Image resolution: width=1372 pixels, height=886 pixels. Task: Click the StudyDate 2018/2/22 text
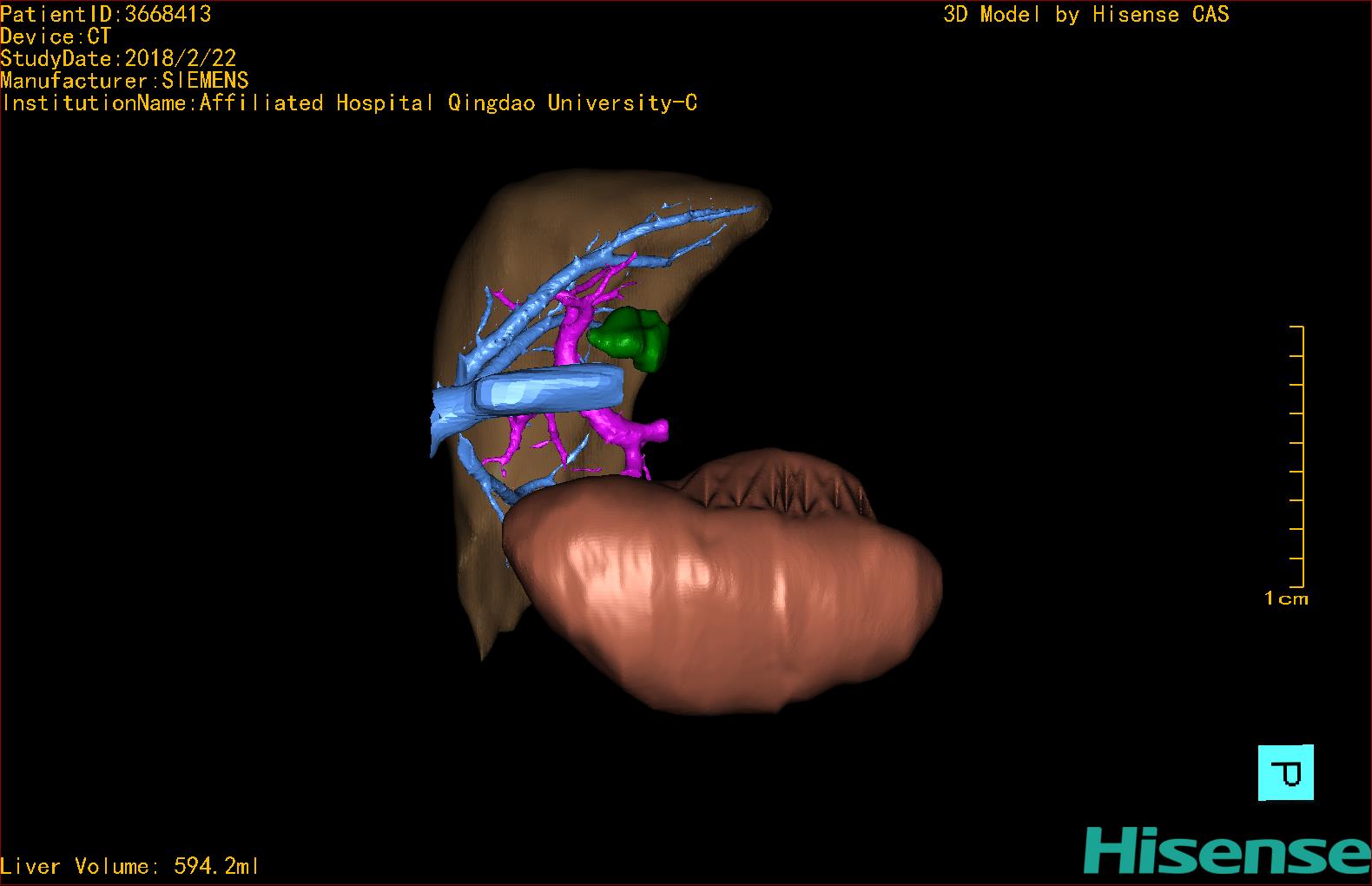[118, 58]
